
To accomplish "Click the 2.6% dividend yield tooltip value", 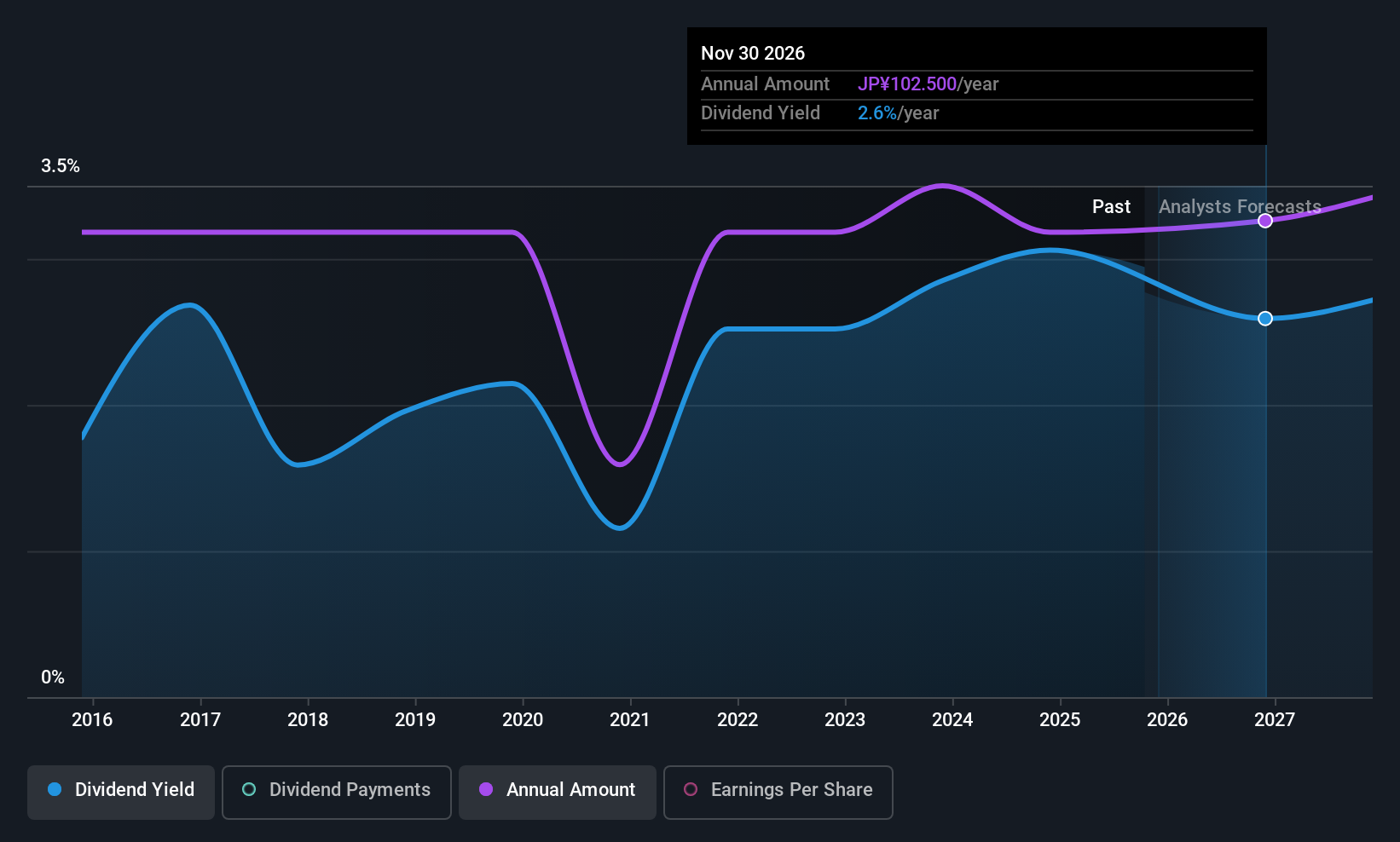I will 877,113.
